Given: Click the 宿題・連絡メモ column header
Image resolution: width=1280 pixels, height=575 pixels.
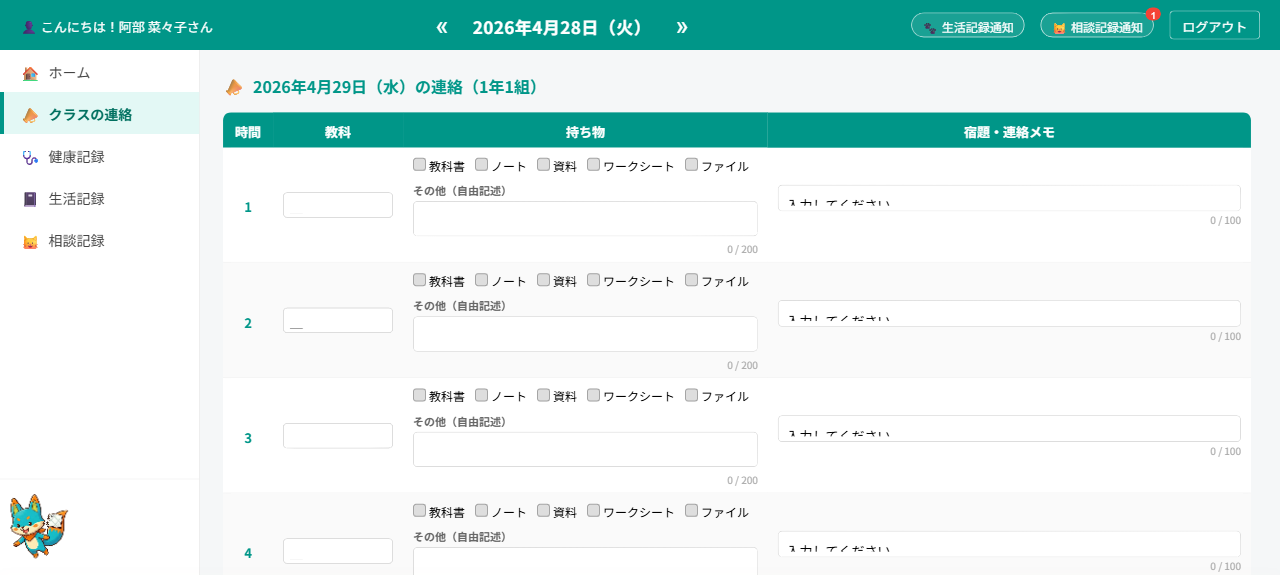Looking at the screenshot, I should [x=1009, y=131].
